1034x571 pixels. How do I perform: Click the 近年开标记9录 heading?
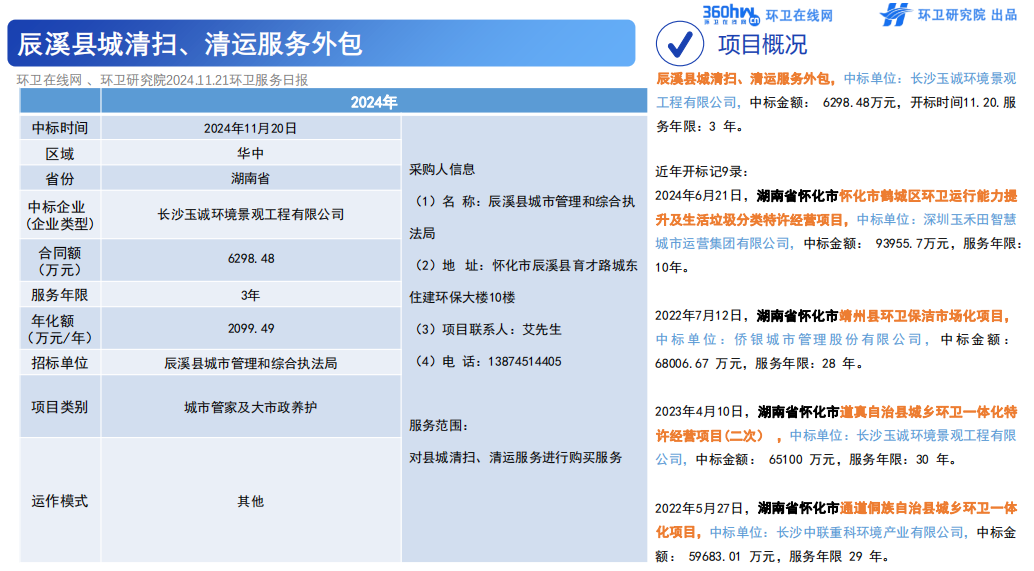click(702, 171)
